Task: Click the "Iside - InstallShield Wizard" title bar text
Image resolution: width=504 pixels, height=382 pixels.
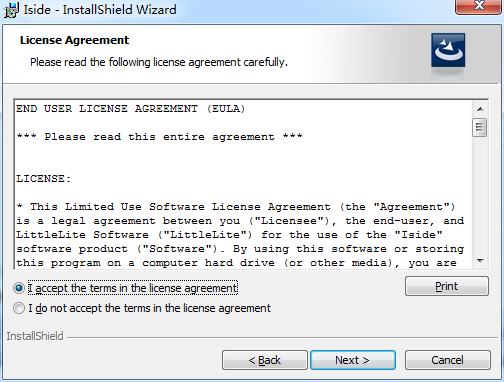Action: (100, 9)
